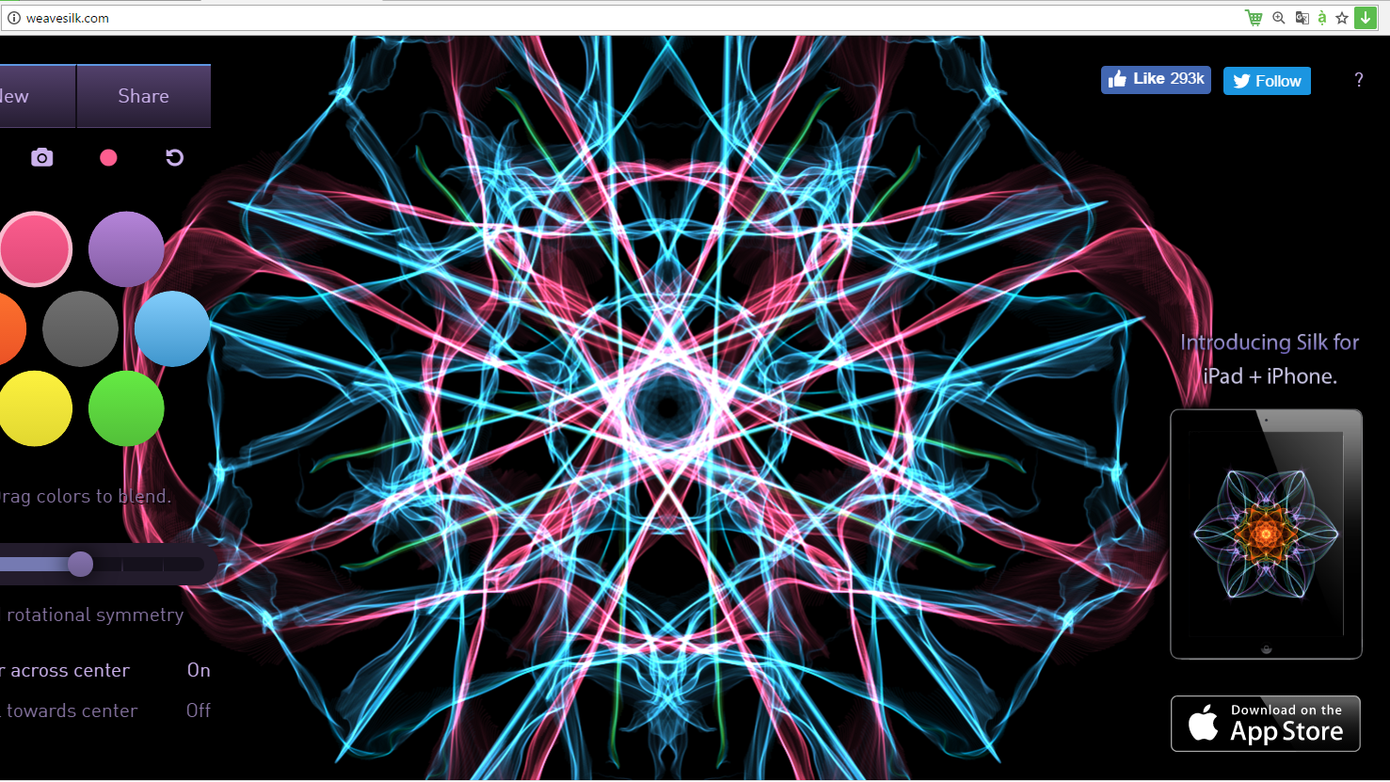Toggle the mirror across center option
1390x782 pixels.
(198, 670)
